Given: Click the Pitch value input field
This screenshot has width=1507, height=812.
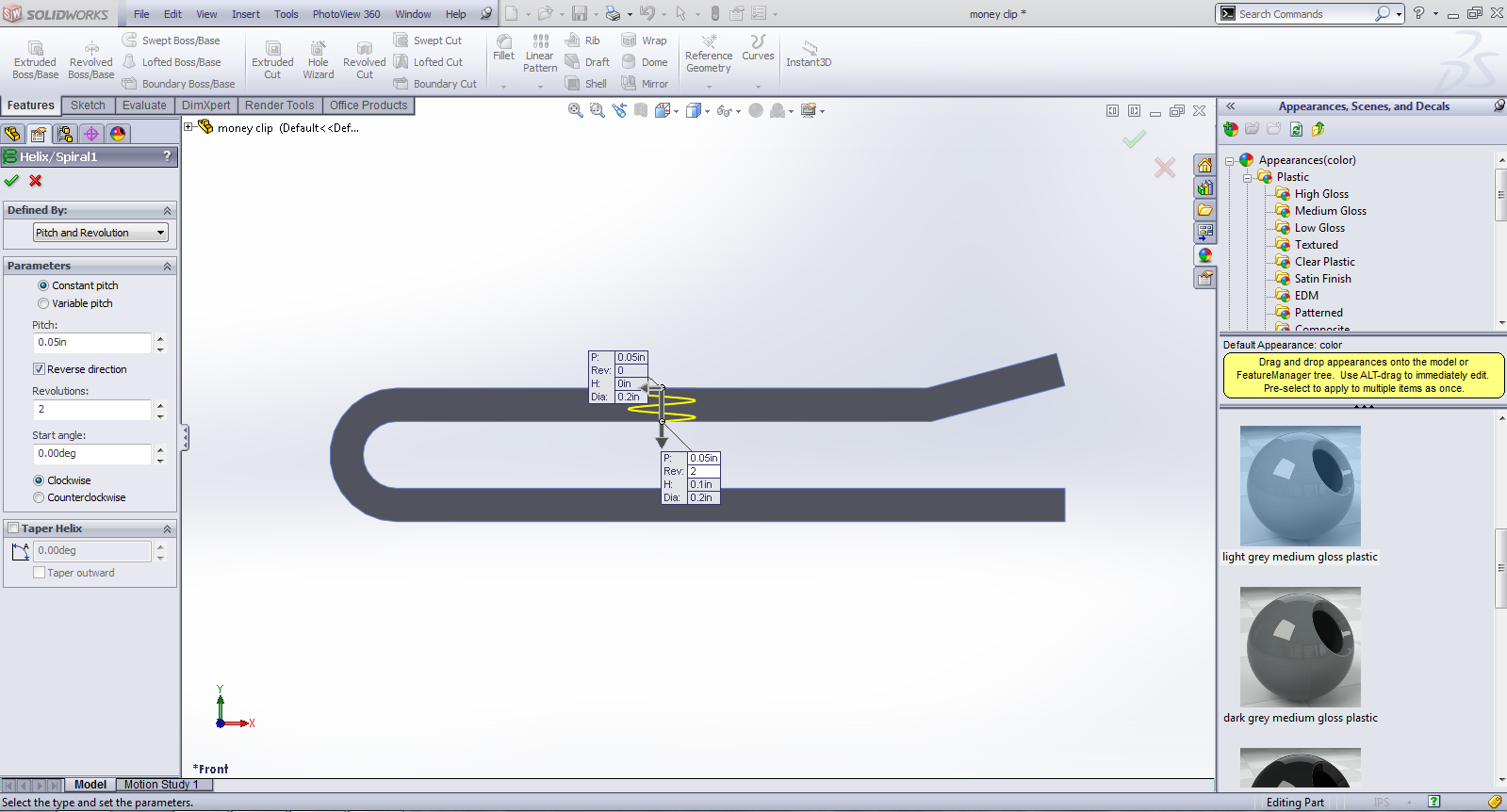Looking at the screenshot, I should 91,343.
